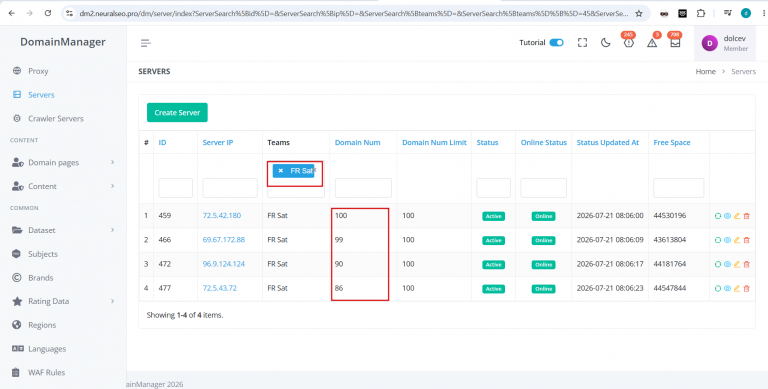Sort by Status Updated At column
The image size is (768, 389).
click(x=607, y=143)
